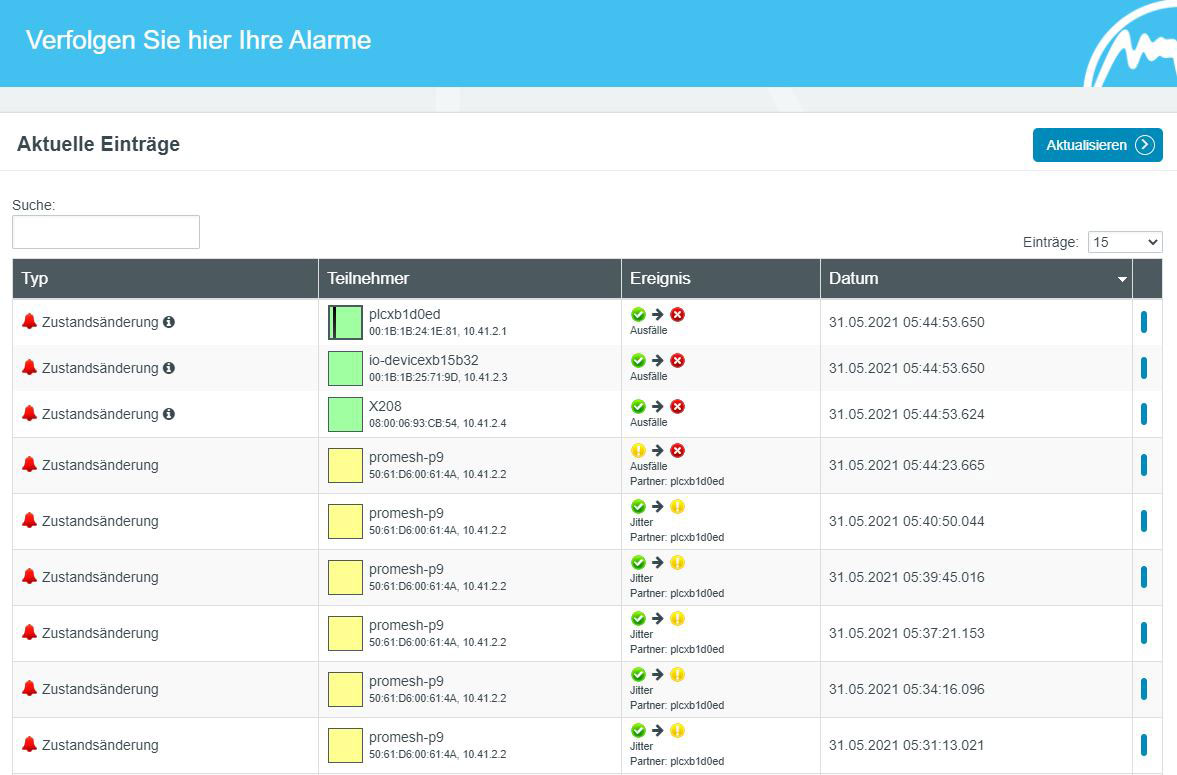This screenshot has height=775, width=1177.
Task: Click into the Suche search field
Action: pyautogui.click(x=106, y=232)
